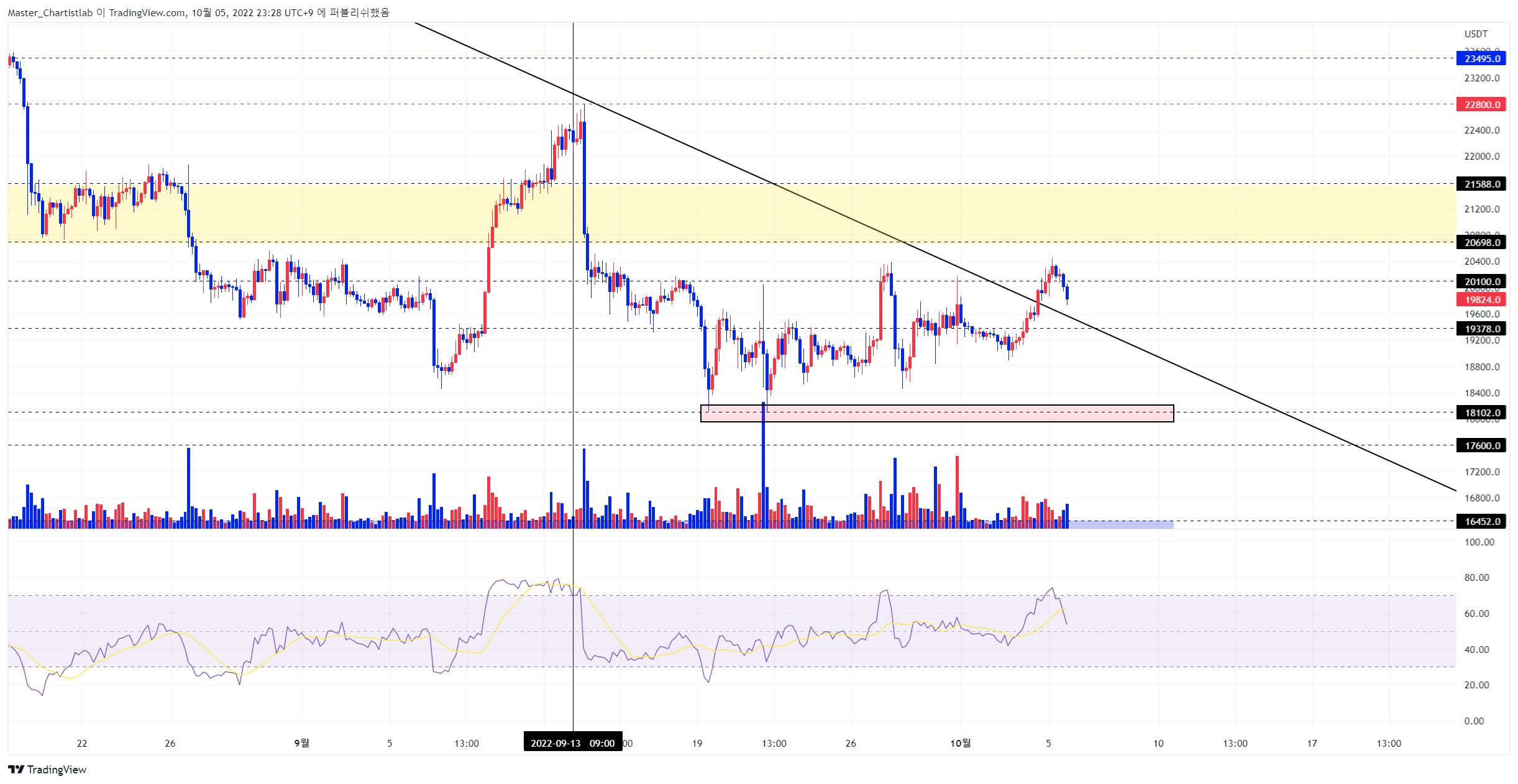
Task: Click the 19378.0 price level label
Action: pos(1481,329)
